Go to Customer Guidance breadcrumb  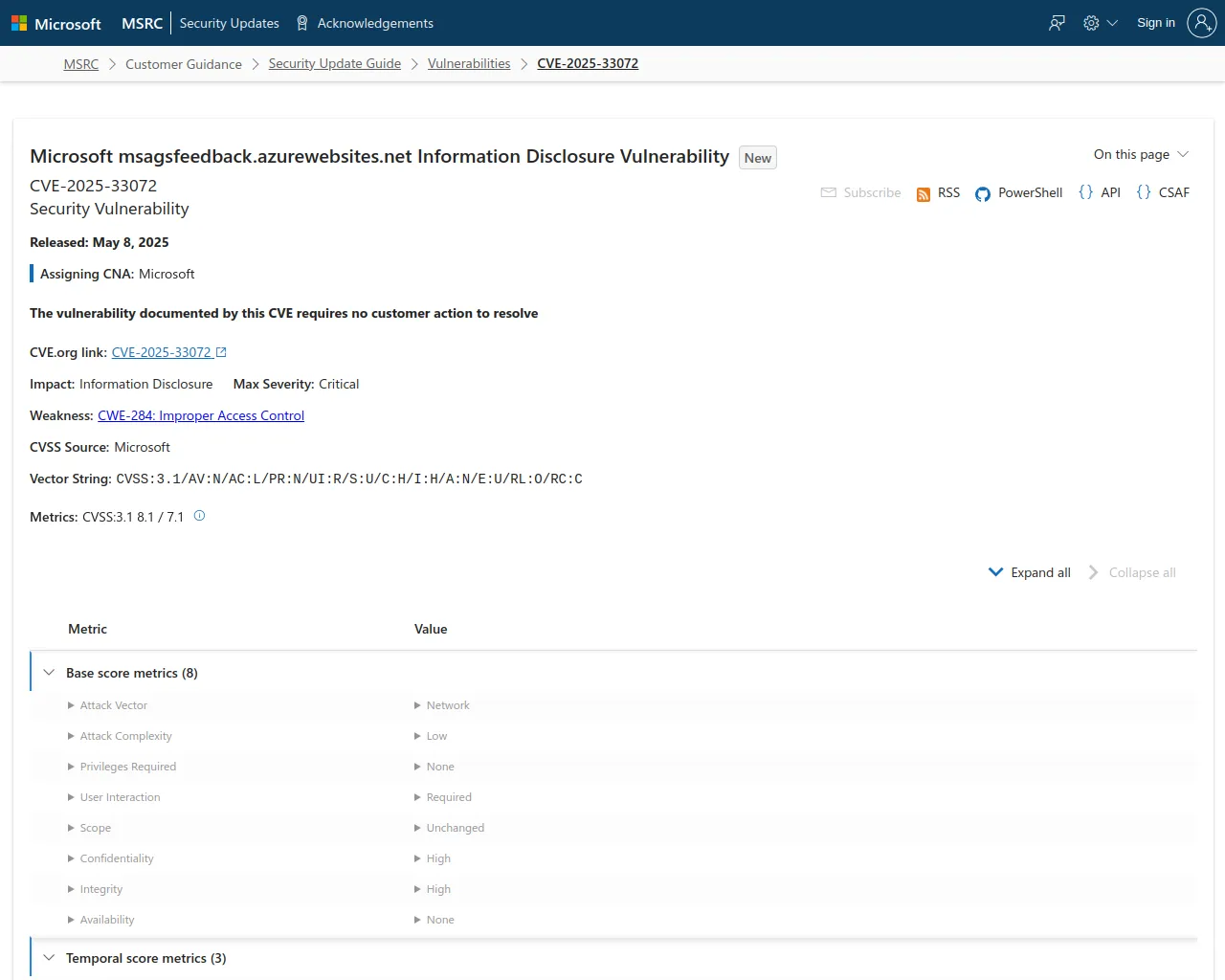click(x=184, y=63)
